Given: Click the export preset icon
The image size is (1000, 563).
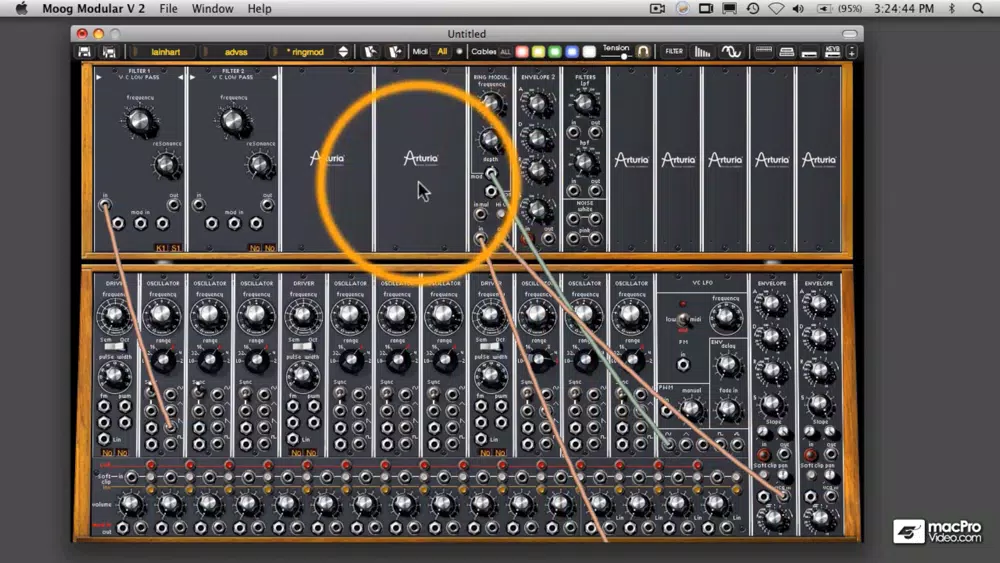Looking at the screenshot, I should pyautogui.click(x=395, y=52).
